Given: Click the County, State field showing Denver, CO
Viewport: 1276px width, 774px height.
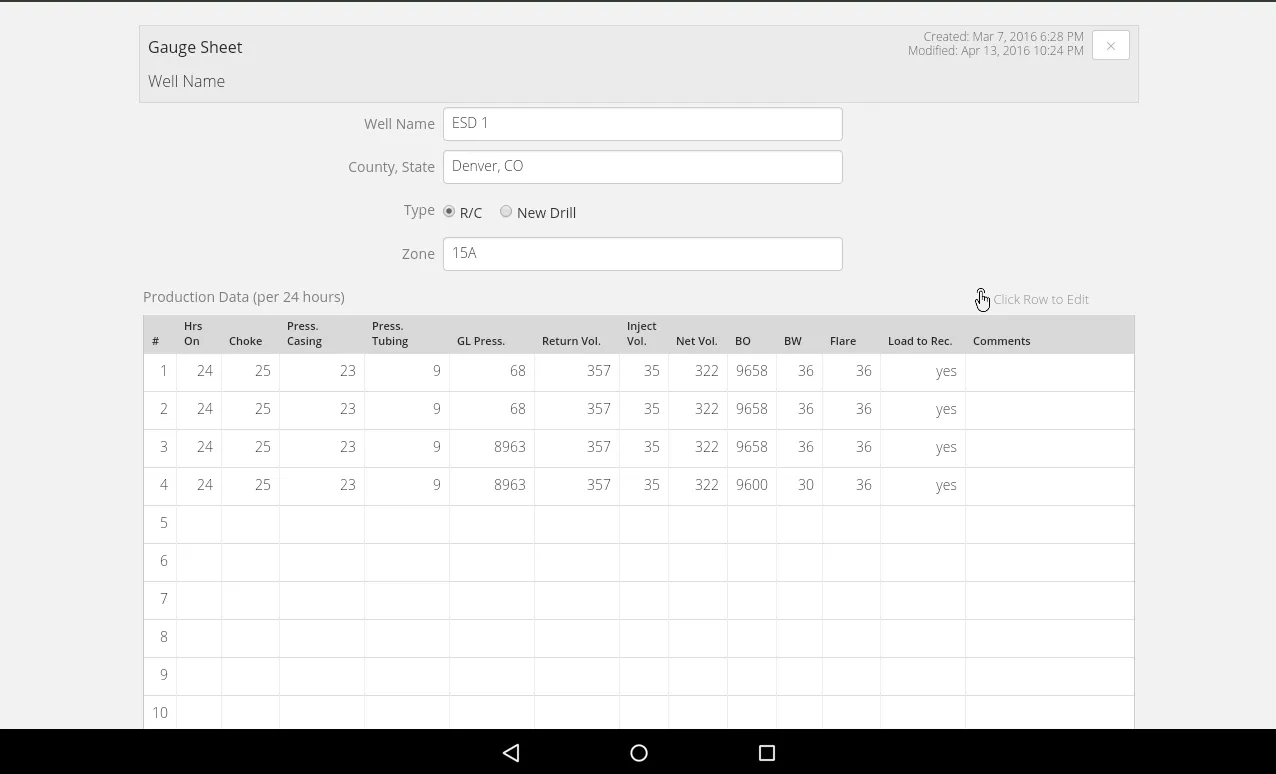Looking at the screenshot, I should click(x=643, y=166).
